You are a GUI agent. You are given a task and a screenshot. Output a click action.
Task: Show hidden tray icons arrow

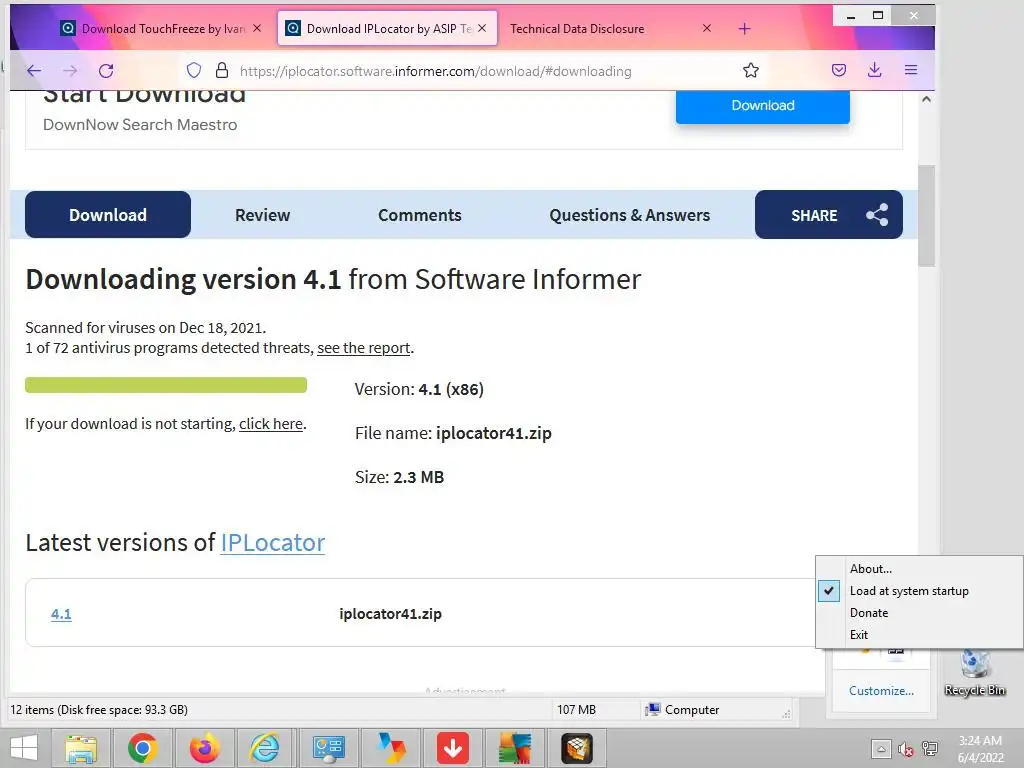tap(880, 748)
